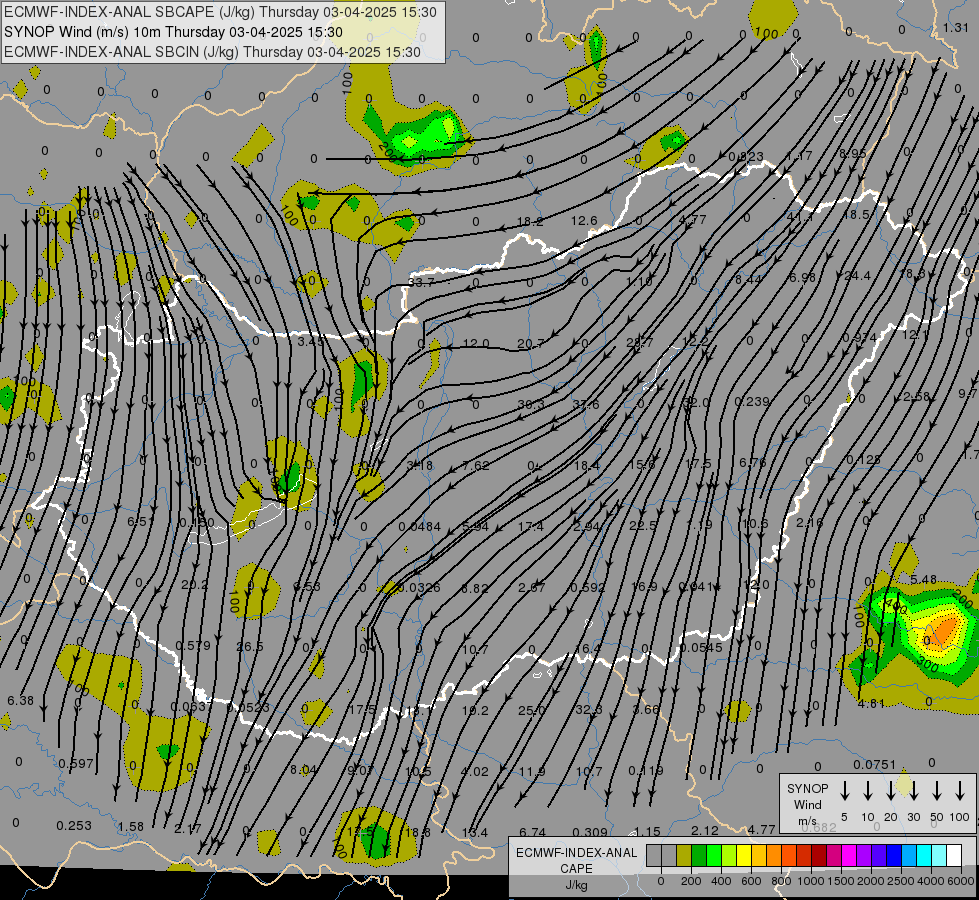This screenshot has height=900, width=979.
Task: Click the 19.2 value on the map
Action: pos(476,710)
